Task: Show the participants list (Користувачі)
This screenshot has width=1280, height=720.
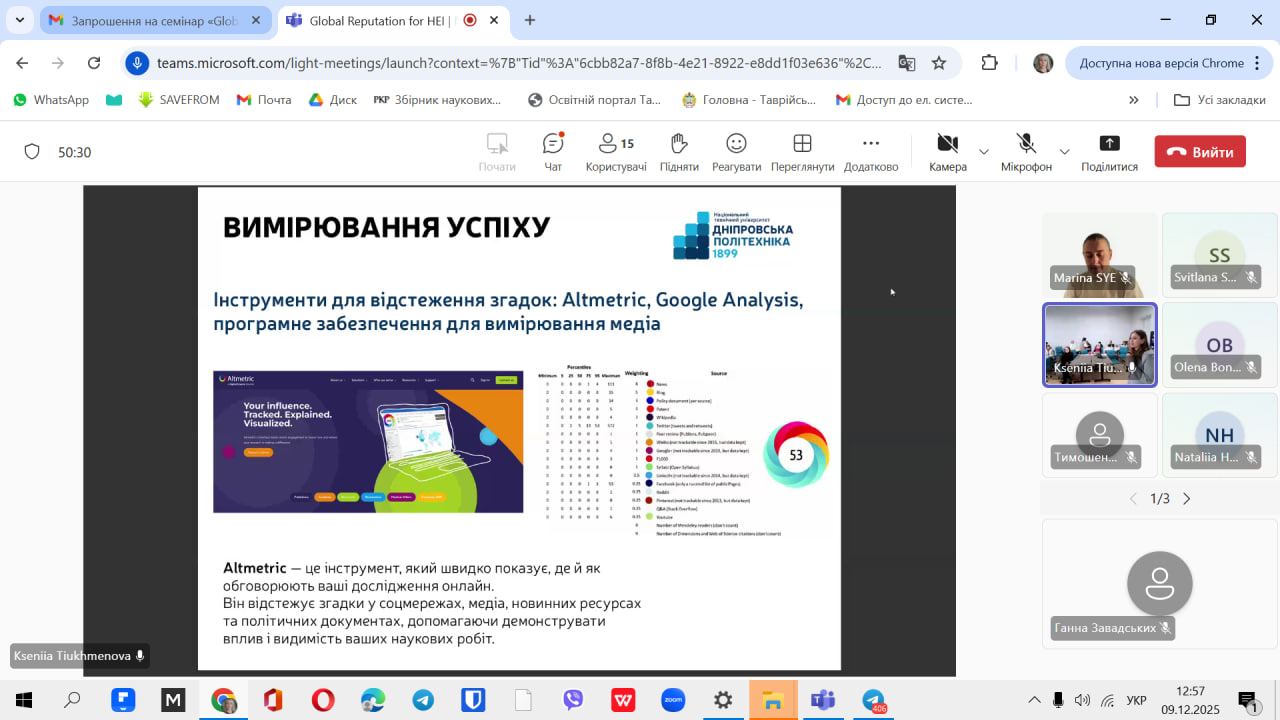Action: click(x=615, y=152)
